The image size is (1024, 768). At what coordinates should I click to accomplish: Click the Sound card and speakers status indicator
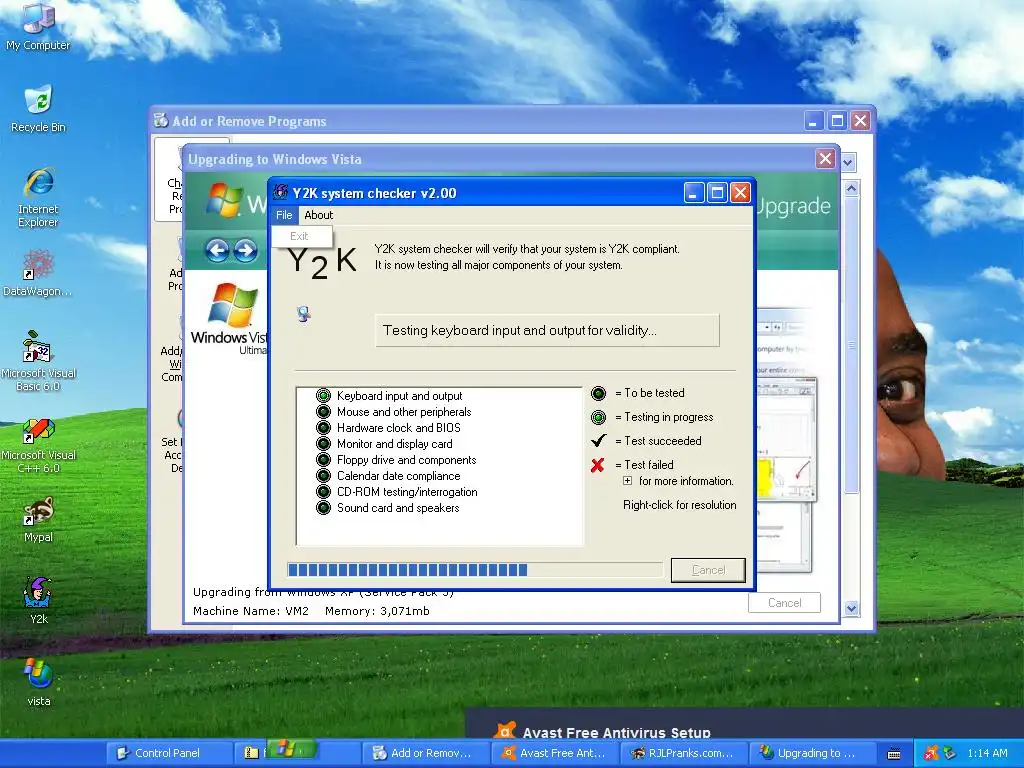323,508
